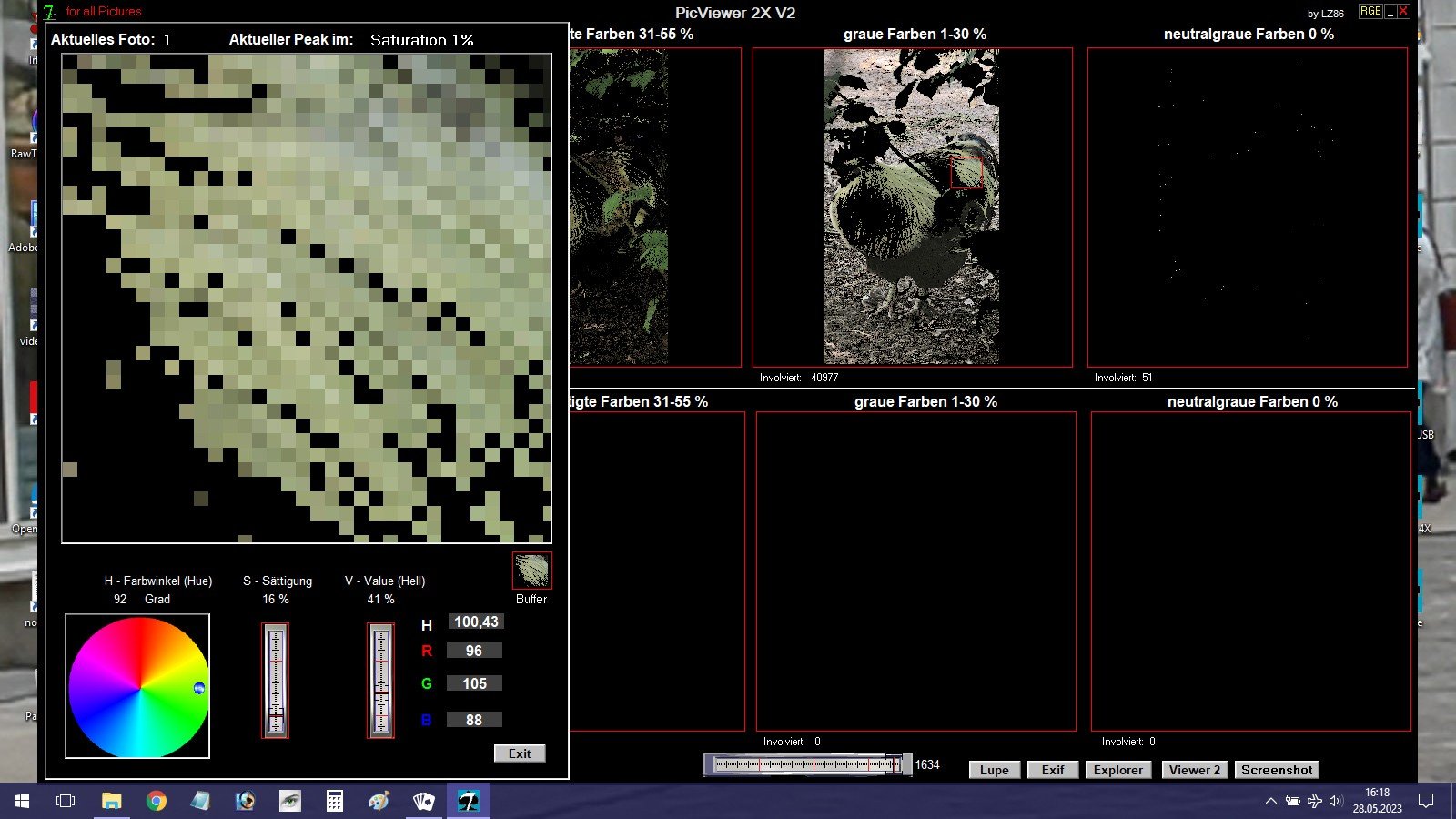
Task: Switch to Viewer 2
Action: pos(1194,770)
